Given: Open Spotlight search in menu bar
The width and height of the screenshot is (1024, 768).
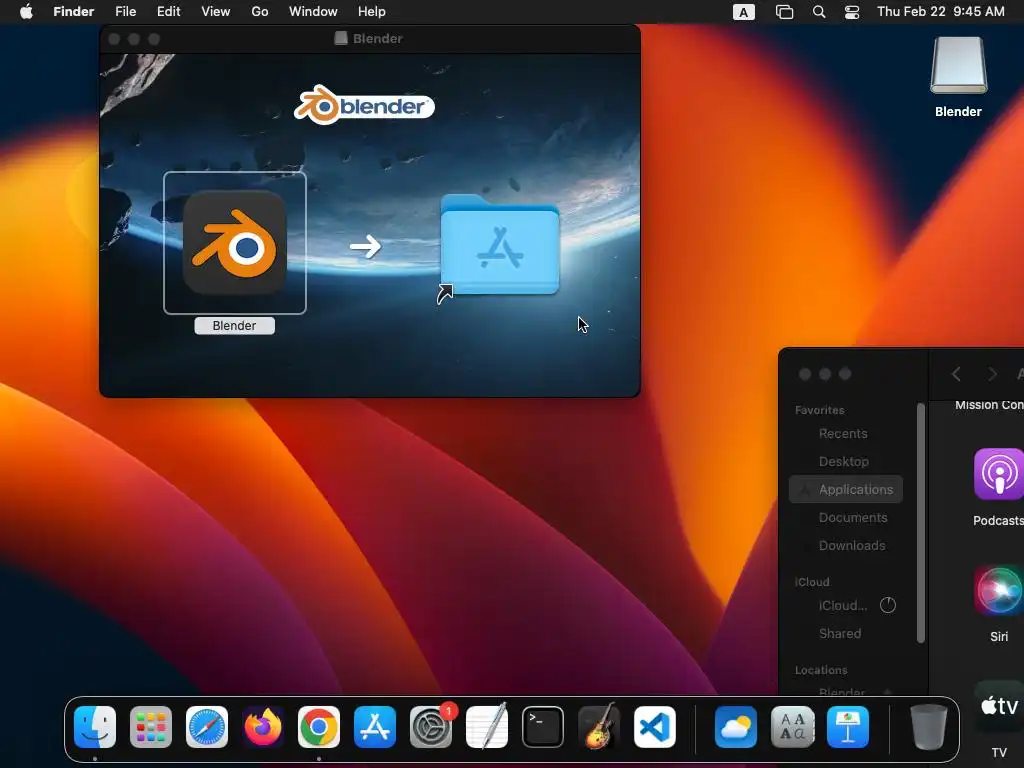Looking at the screenshot, I should point(819,12).
